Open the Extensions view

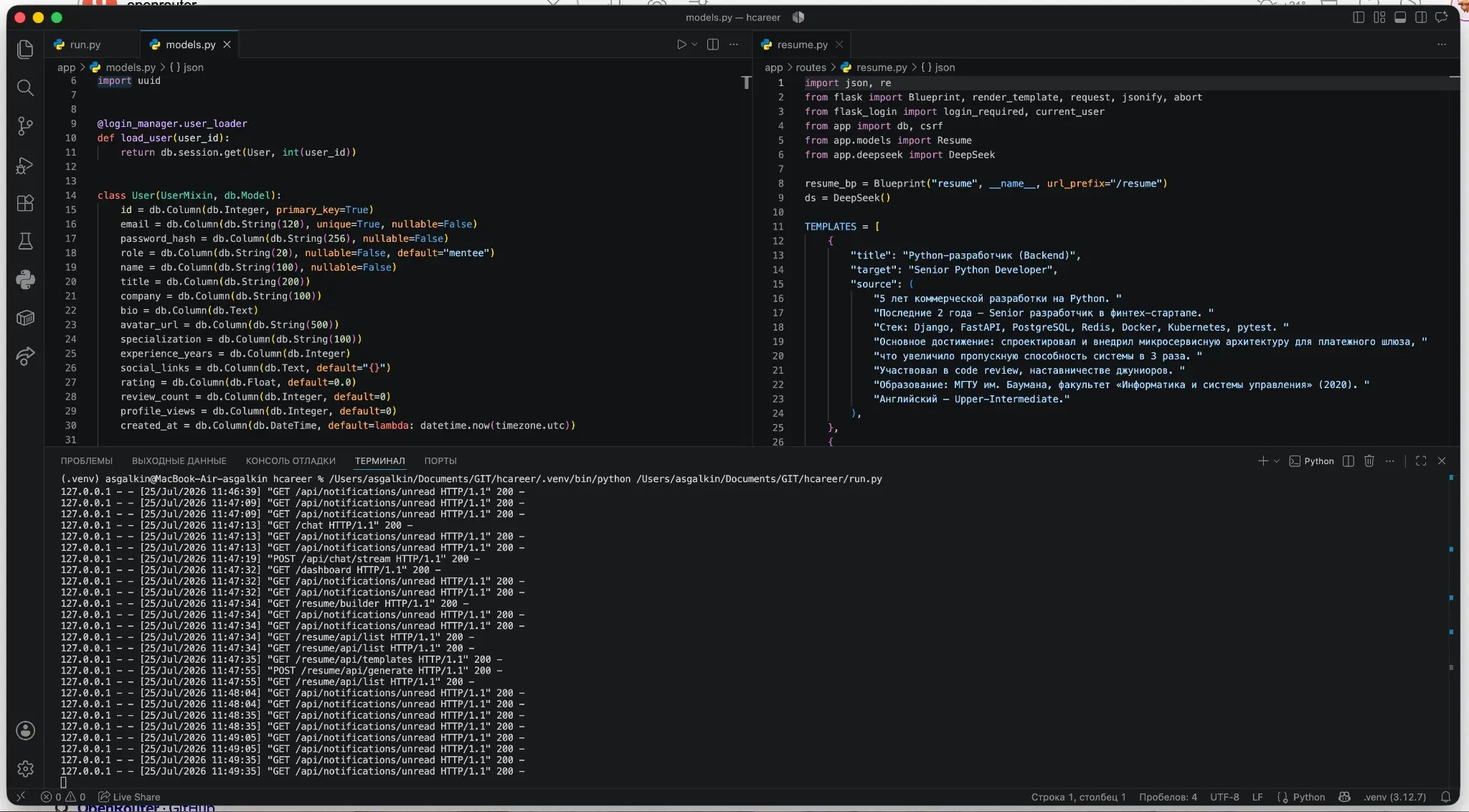tap(25, 204)
